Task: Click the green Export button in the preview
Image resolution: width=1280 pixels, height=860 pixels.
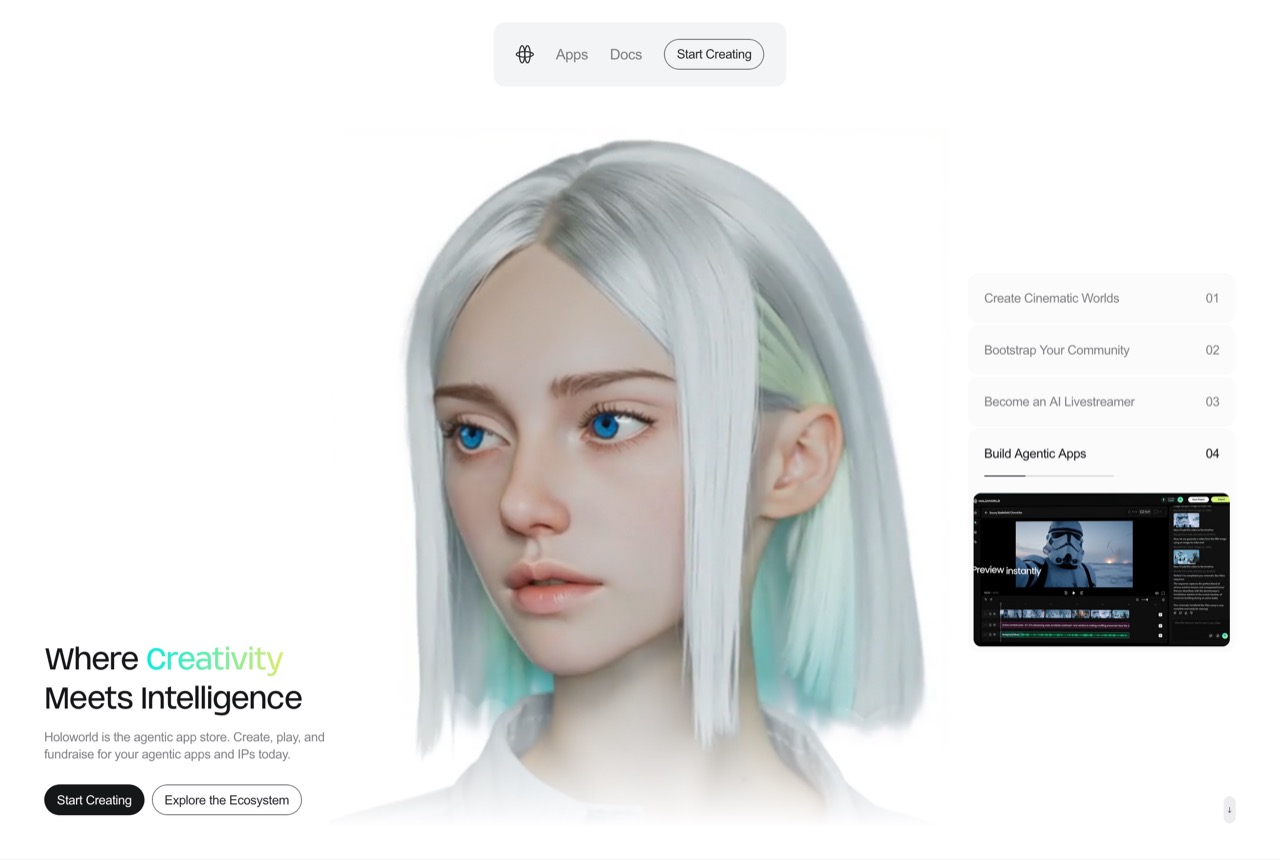Action: 1219,499
